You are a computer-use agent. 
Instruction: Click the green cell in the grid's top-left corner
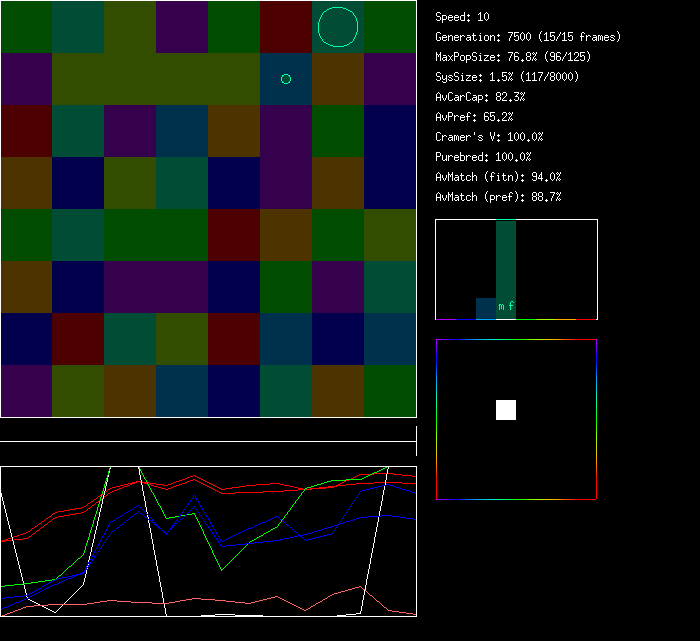click(x=26, y=27)
